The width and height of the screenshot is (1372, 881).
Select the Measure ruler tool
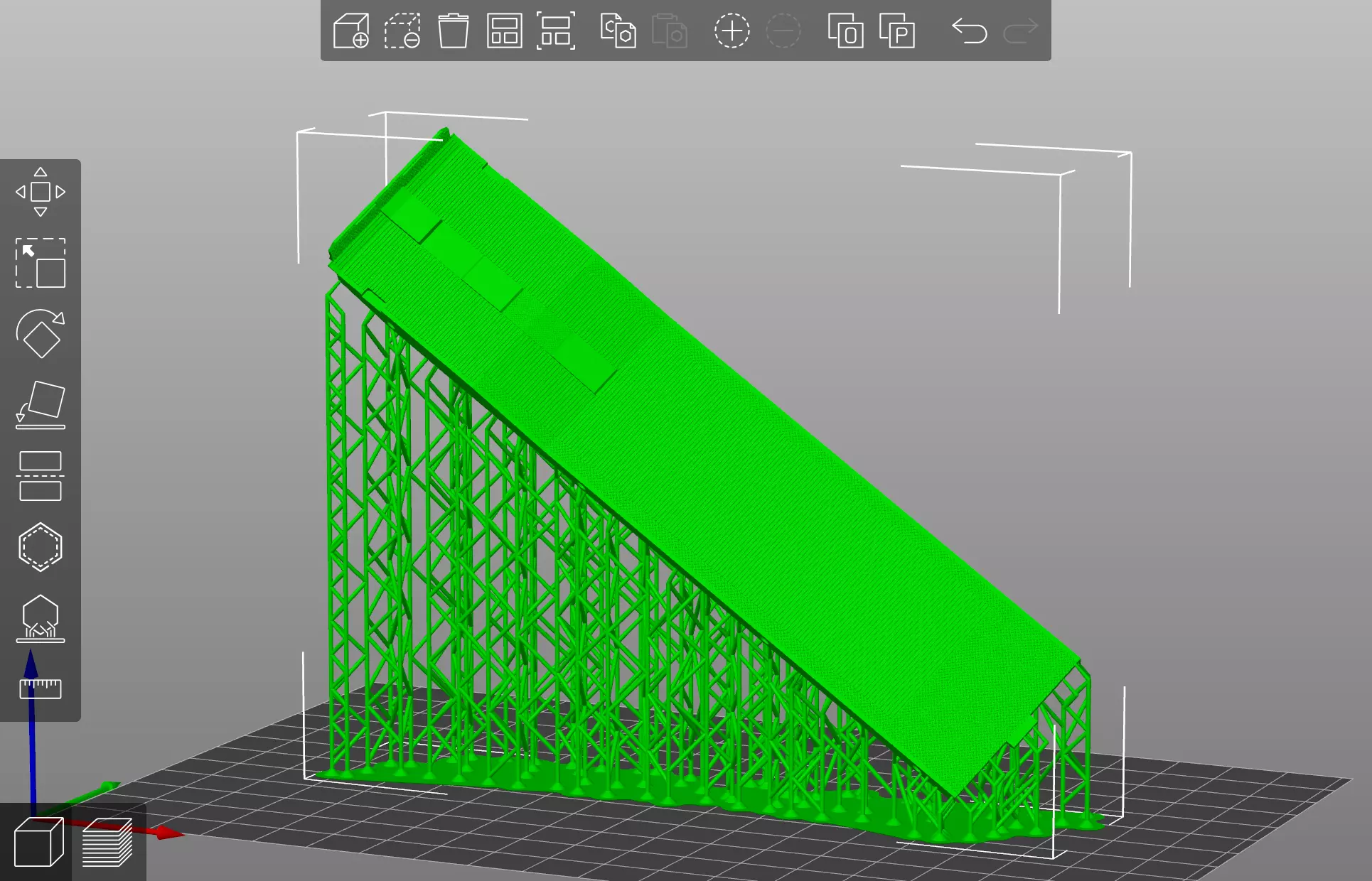tap(41, 688)
